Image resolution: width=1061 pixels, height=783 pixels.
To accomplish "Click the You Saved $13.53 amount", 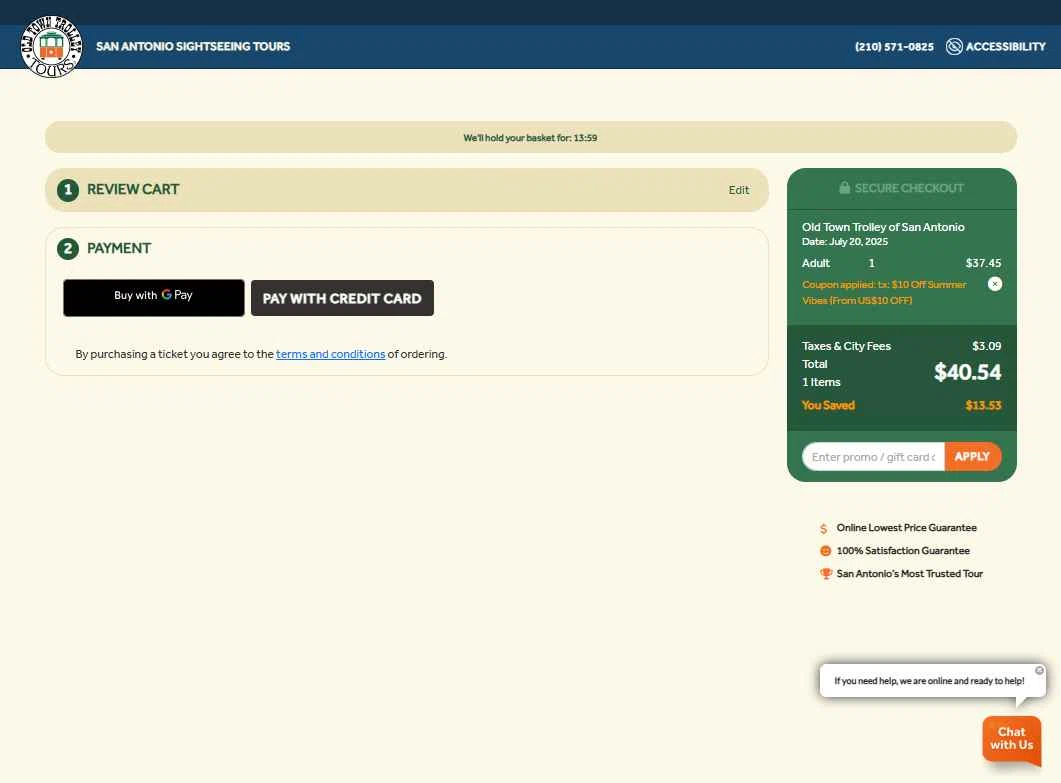I will [983, 405].
